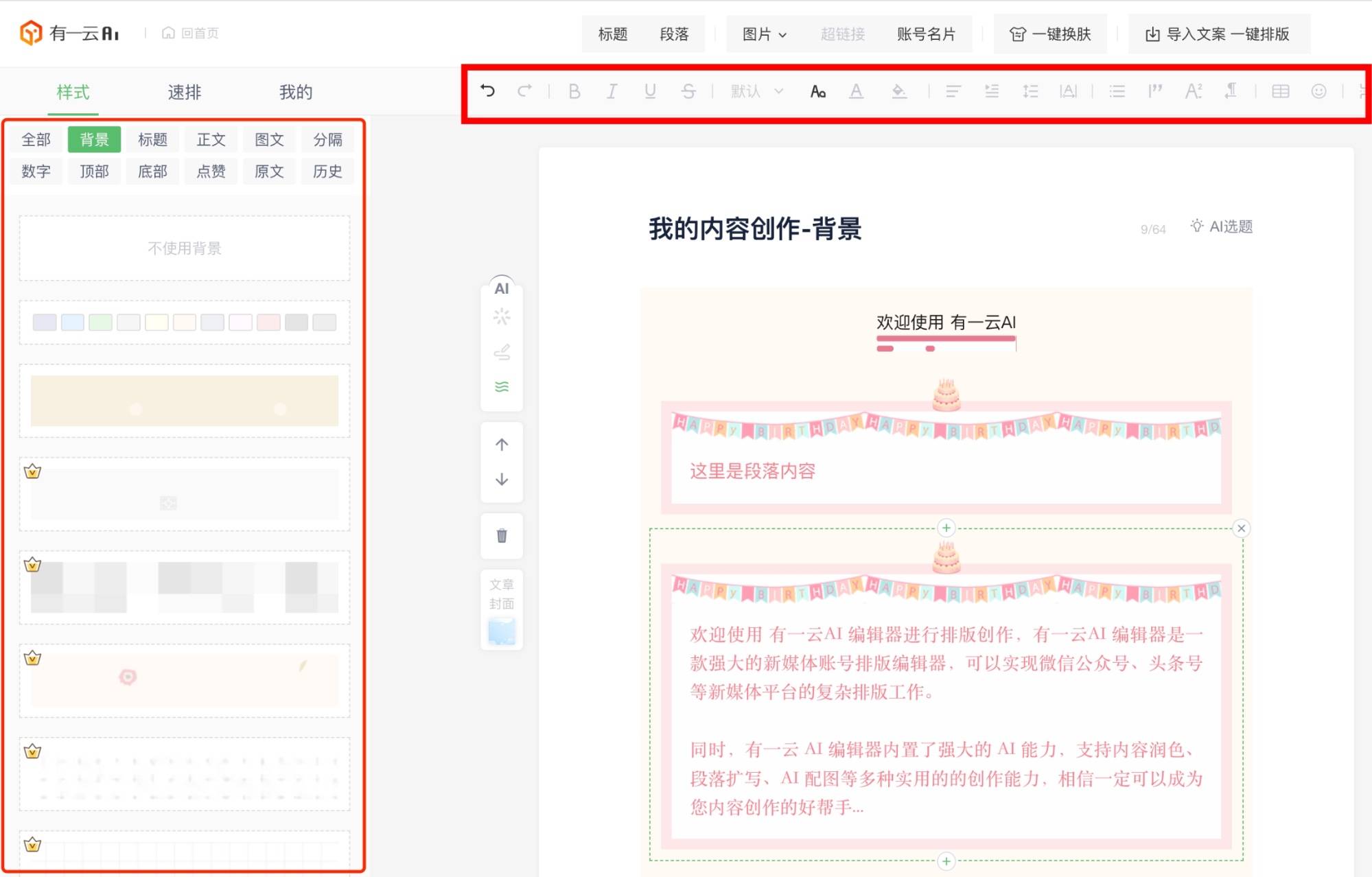Click the text alignment icon
The width and height of the screenshot is (1372, 877).
pyautogui.click(x=953, y=91)
